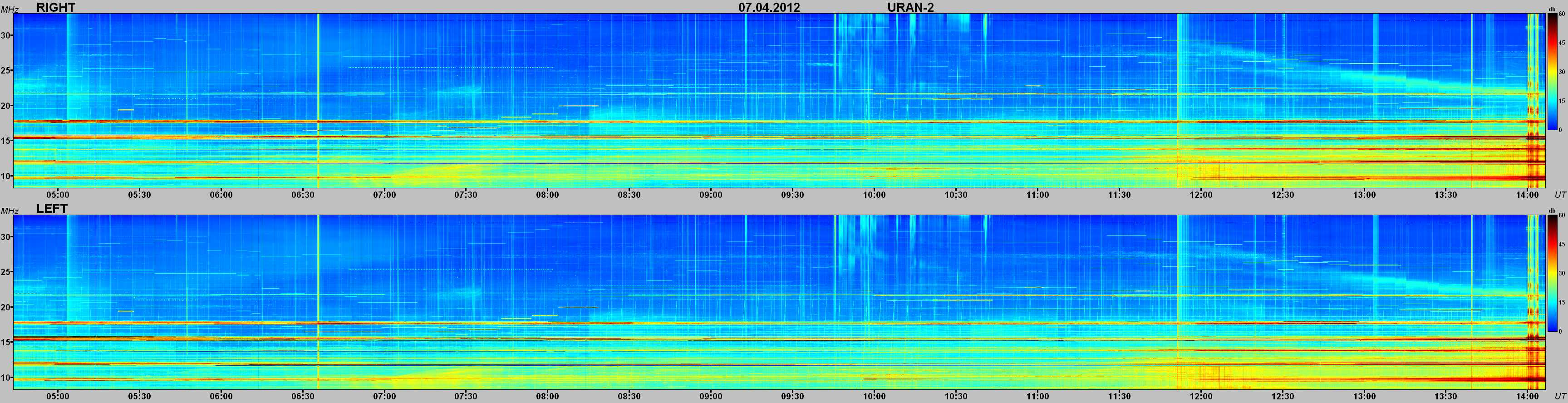Viewport: 1568px width, 403px height.
Task: Click the 10:00 tick under the RIGHT panel
Action: tap(874, 195)
